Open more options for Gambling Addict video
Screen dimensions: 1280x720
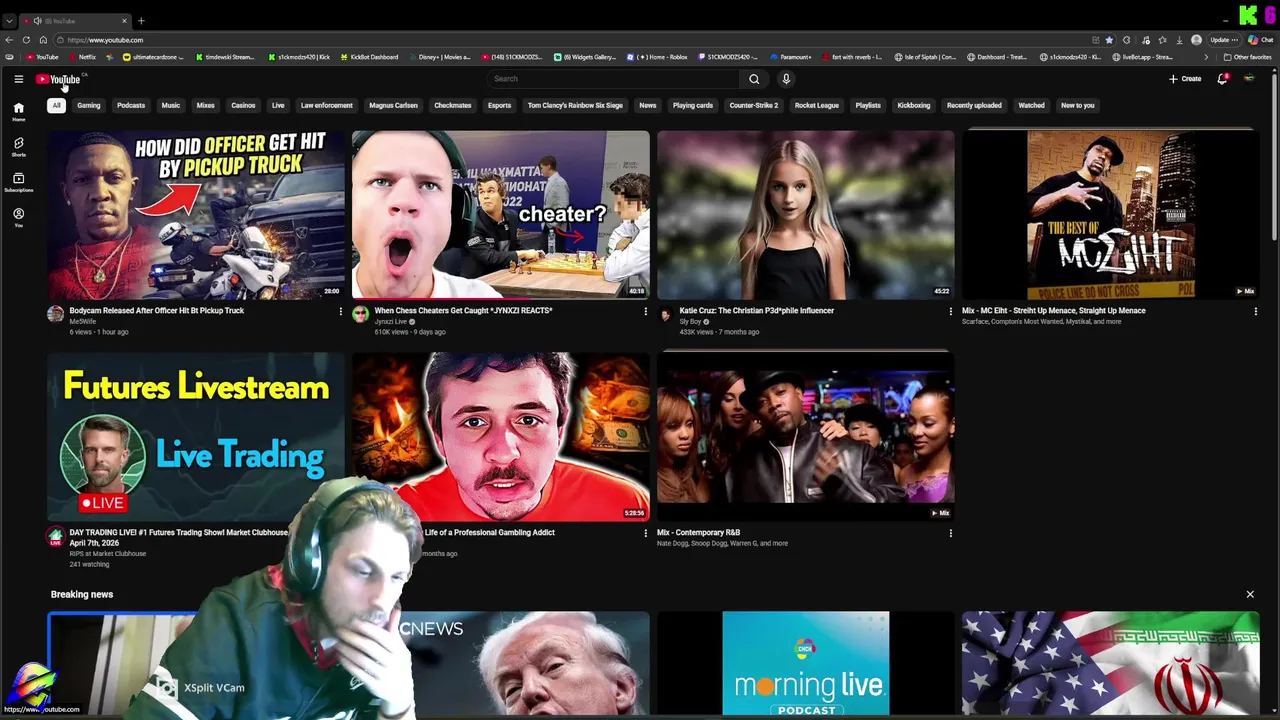645,534
